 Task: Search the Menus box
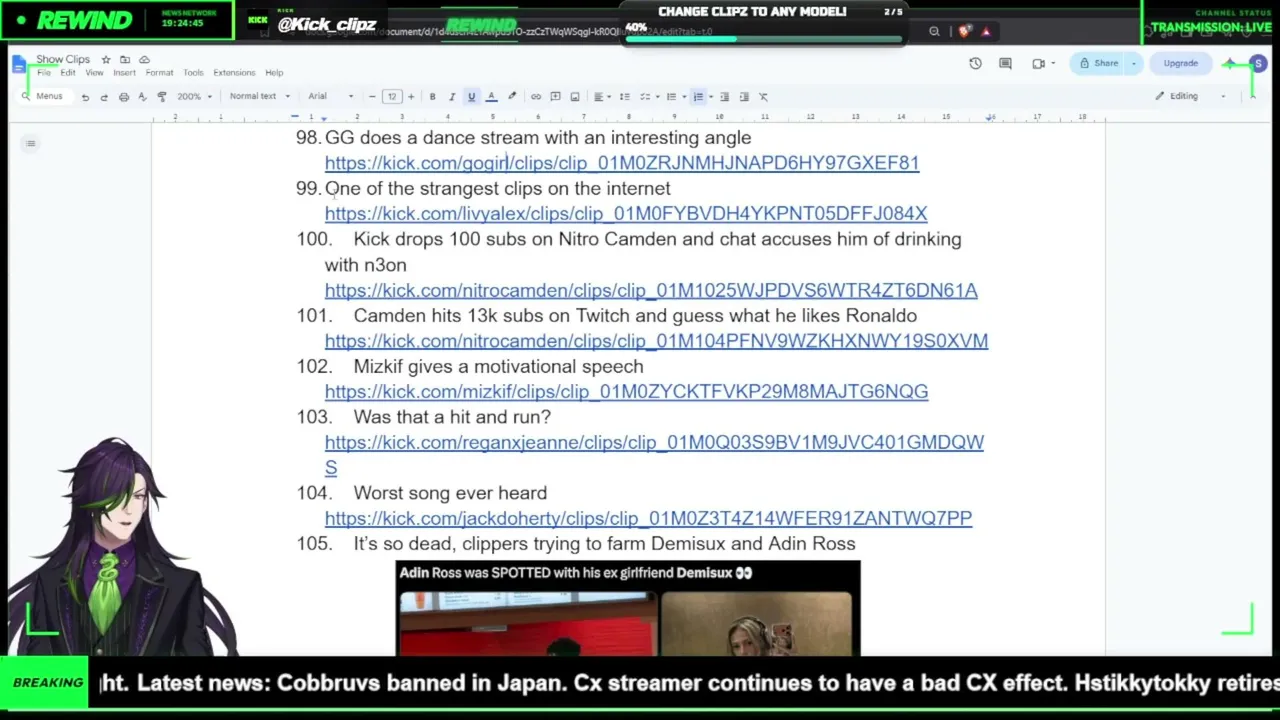tap(43, 97)
